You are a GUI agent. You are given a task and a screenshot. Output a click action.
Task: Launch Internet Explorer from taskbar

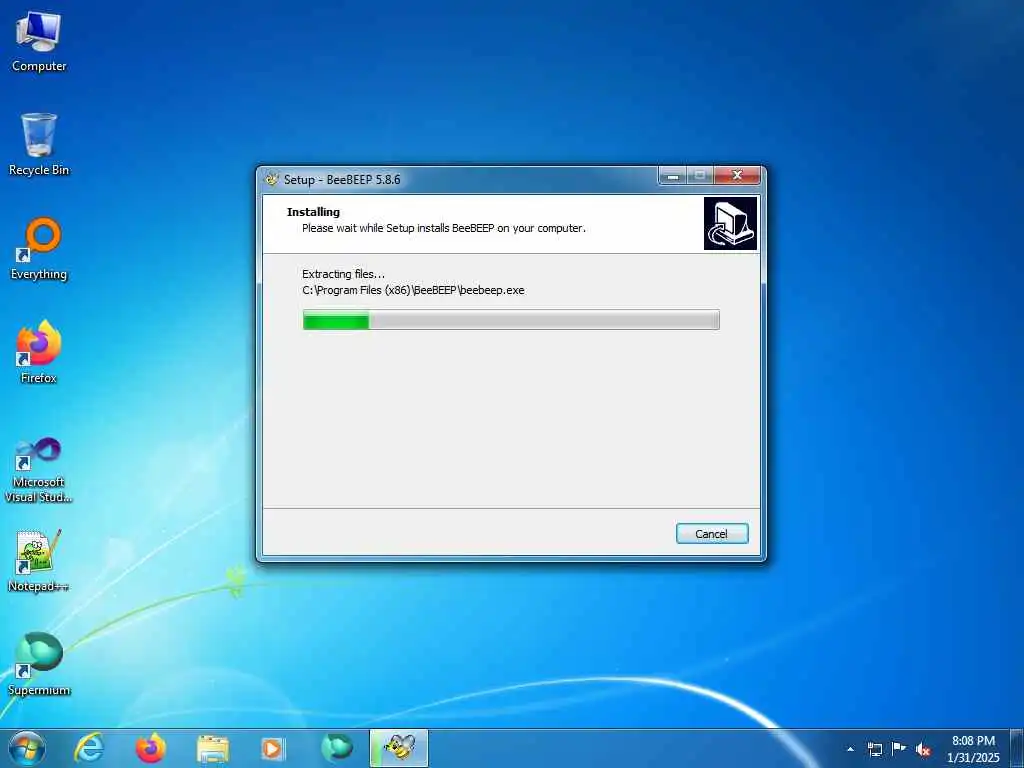(x=89, y=748)
